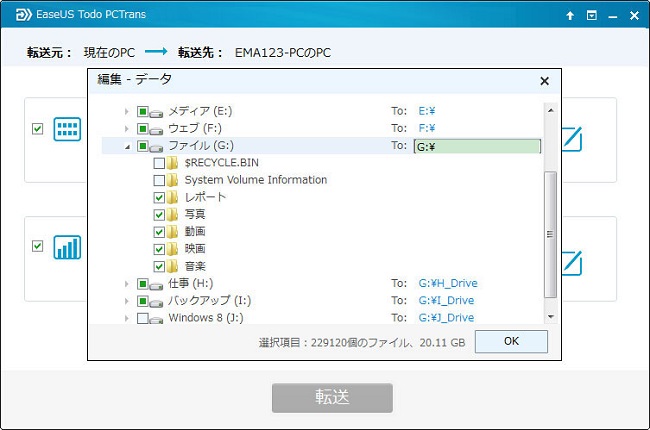Uncheck the 音楽 folder checkbox
650x430 pixels.
point(159,267)
